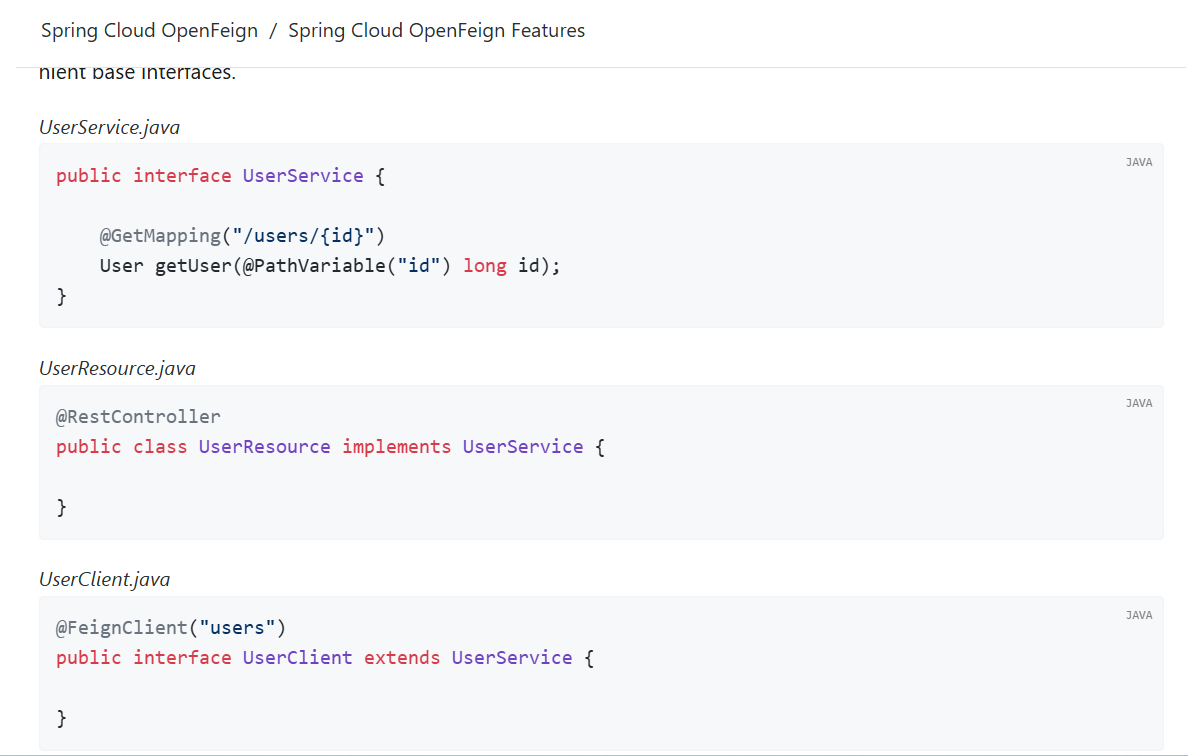Click the @GetMapping("/users/{id}") line
1188x756 pixels.
coord(242,236)
